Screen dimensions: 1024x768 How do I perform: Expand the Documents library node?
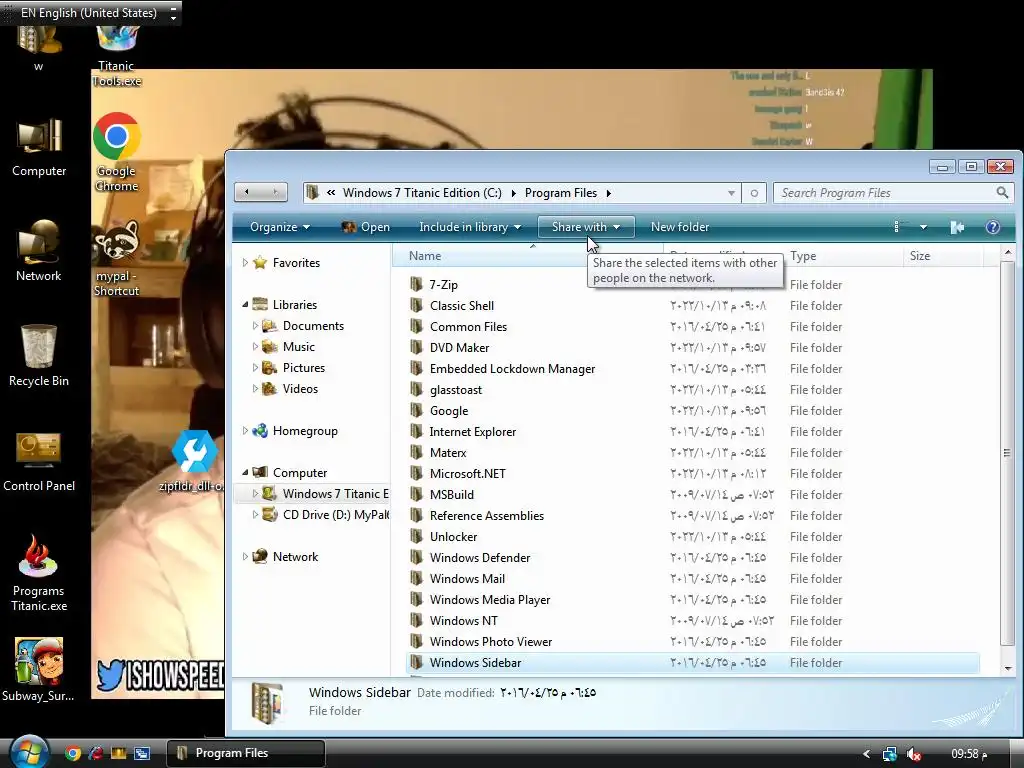(255, 325)
